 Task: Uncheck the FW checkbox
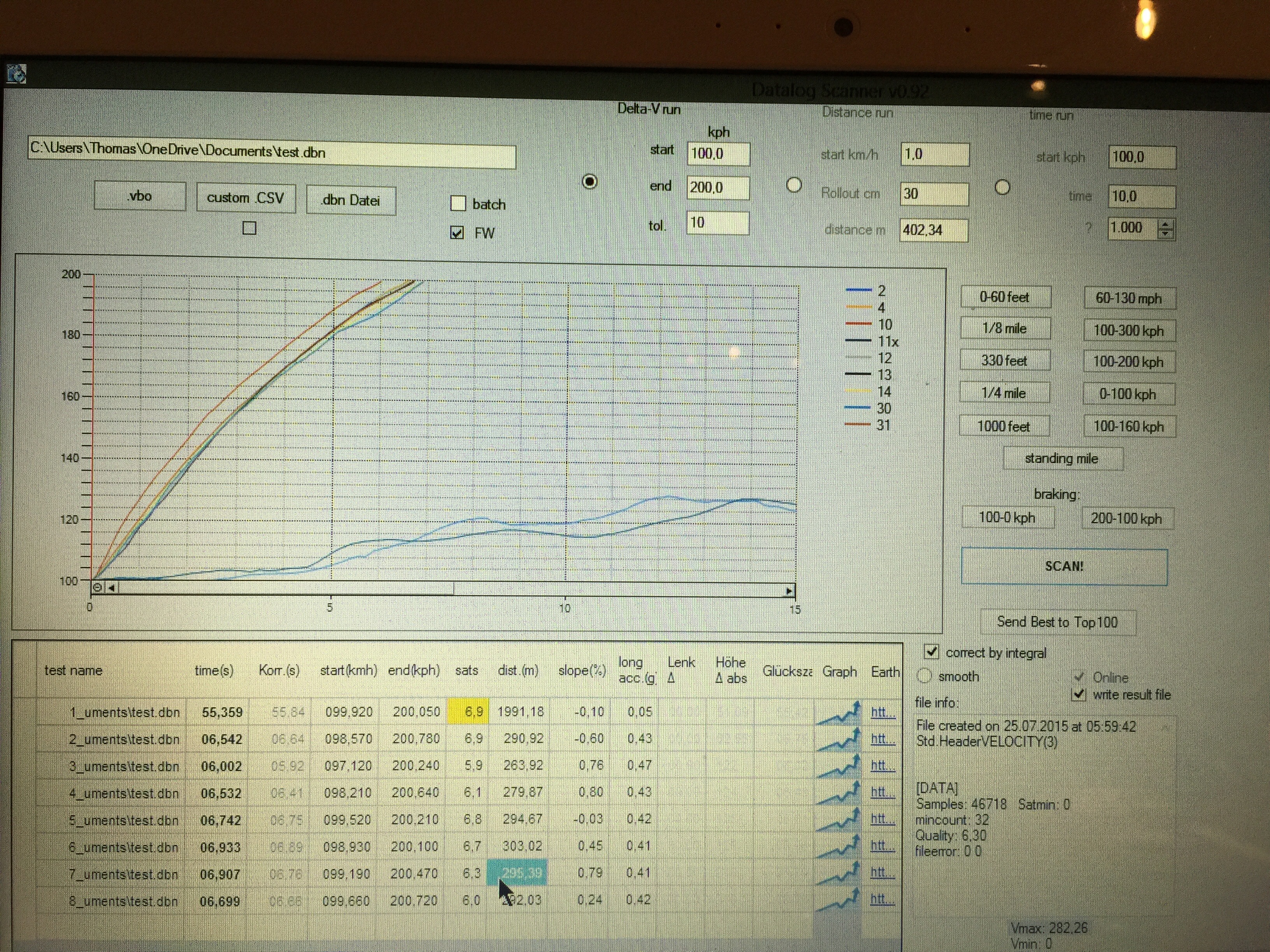click(457, 233)
